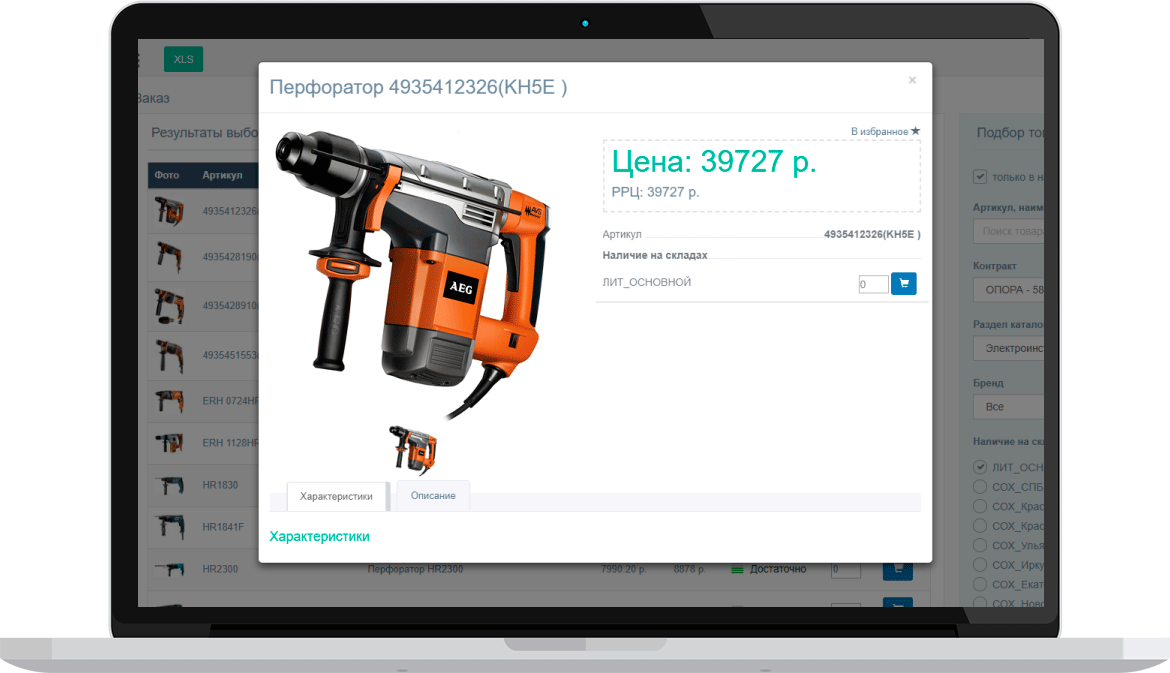Screen dimensions: 1170x673
Task: Select the ERH 0724 row photo
Action: tap(169, 401)
